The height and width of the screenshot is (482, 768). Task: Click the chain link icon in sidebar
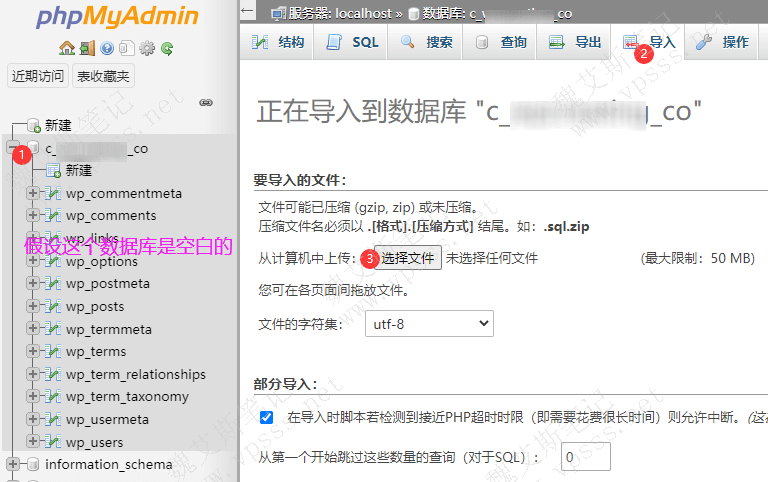tap(206, 102)
